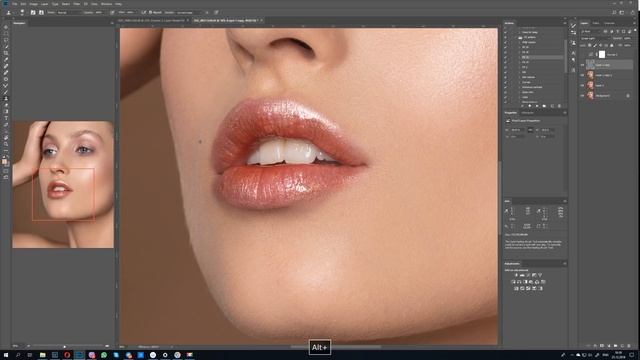The width and height of the screenshot is (640, 360).
Task: Select the Zoom magnifier tool
Action: [x=6, y=144]
